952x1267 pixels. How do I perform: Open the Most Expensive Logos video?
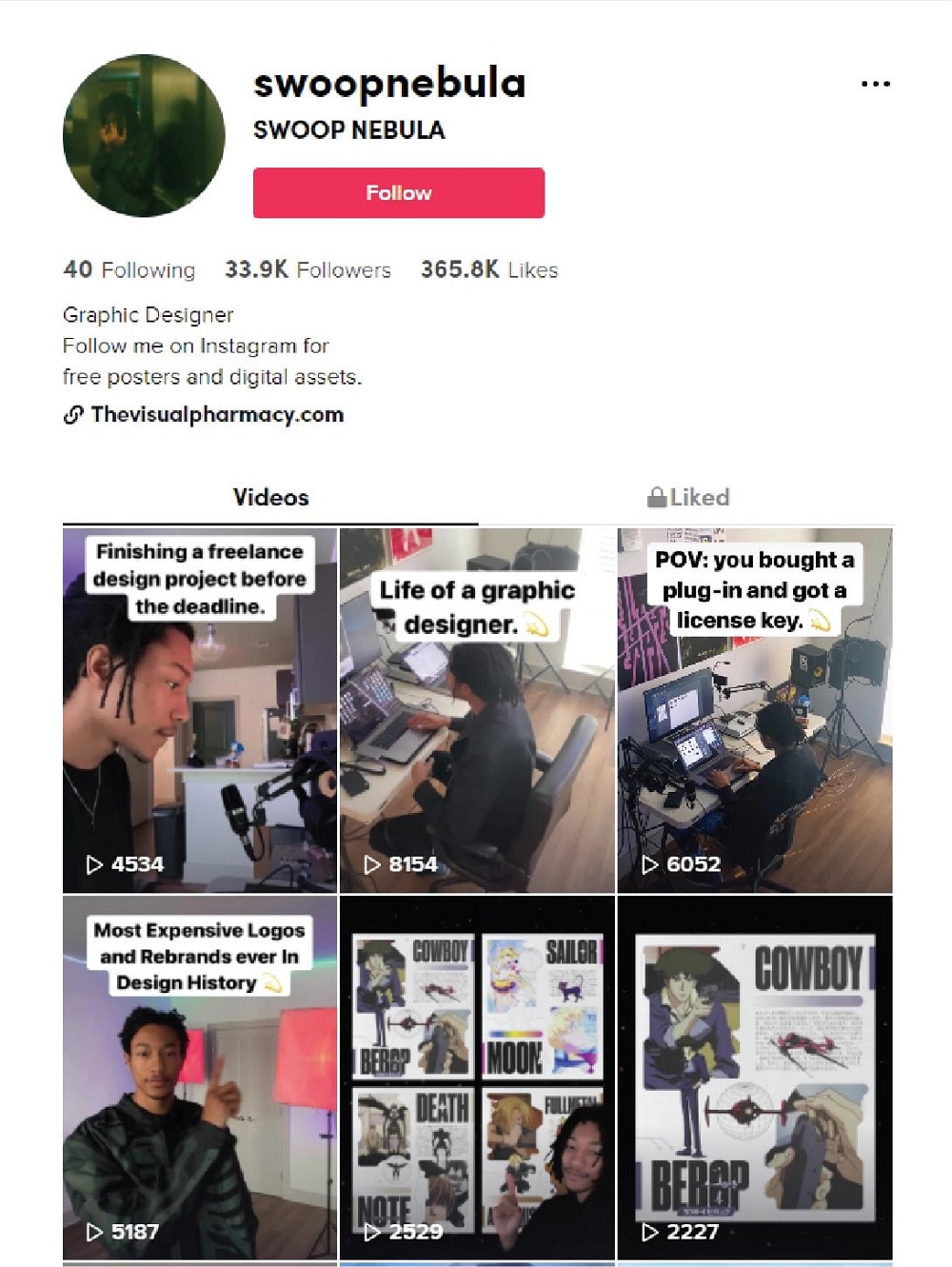click(200, 1078)
